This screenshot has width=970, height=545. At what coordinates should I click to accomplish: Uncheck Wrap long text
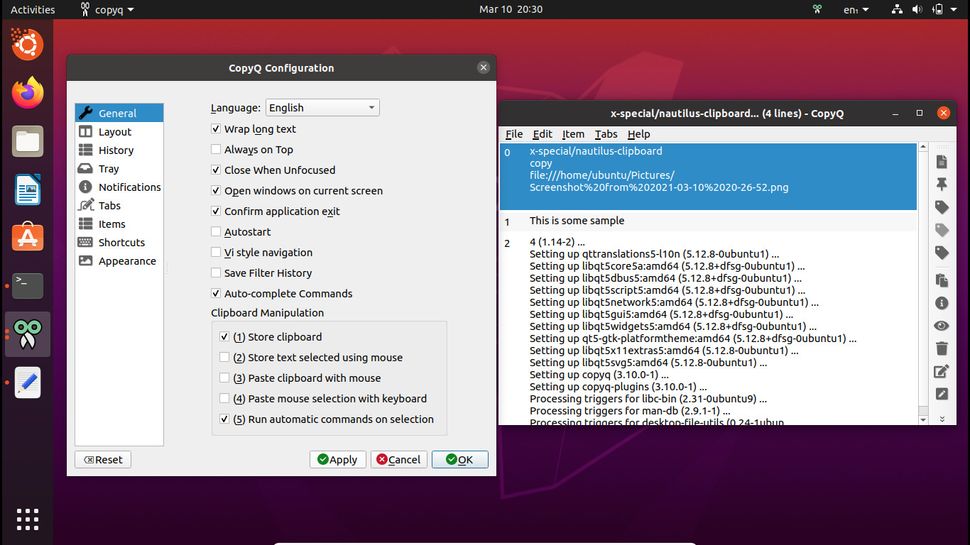pyautogui.click(x=216, y=129)
